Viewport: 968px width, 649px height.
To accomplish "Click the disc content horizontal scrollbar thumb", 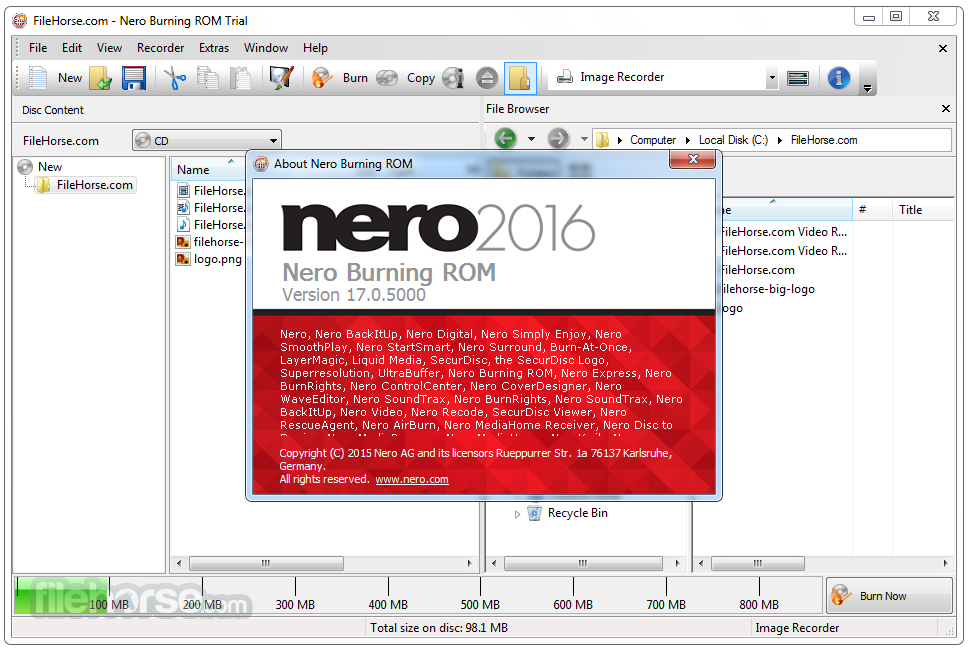I will [x=266, y=563].
